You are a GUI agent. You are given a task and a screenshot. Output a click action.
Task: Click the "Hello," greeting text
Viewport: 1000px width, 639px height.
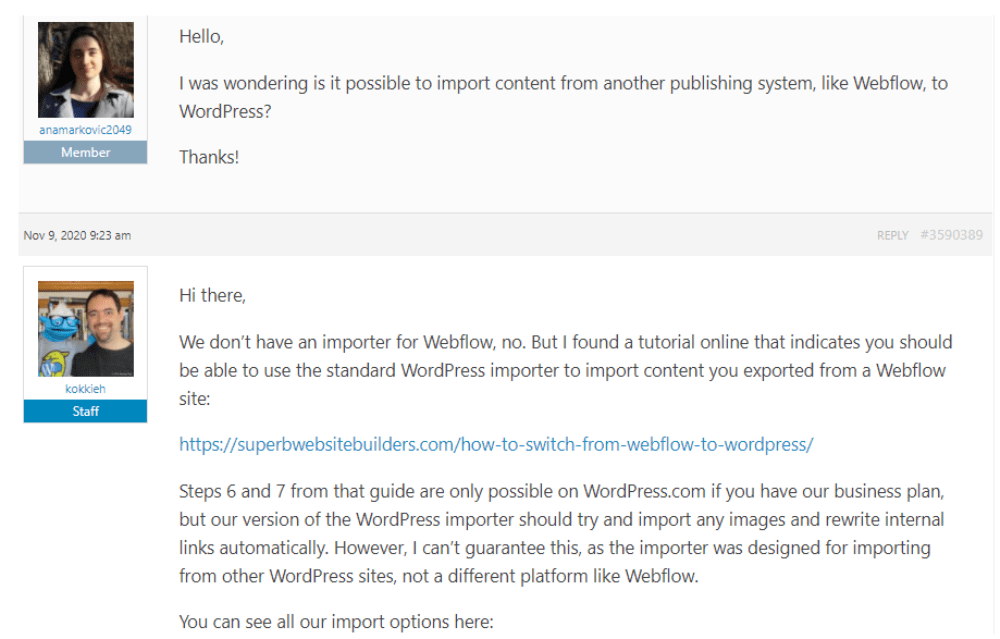pyautogui.click(x=202, y=37)
